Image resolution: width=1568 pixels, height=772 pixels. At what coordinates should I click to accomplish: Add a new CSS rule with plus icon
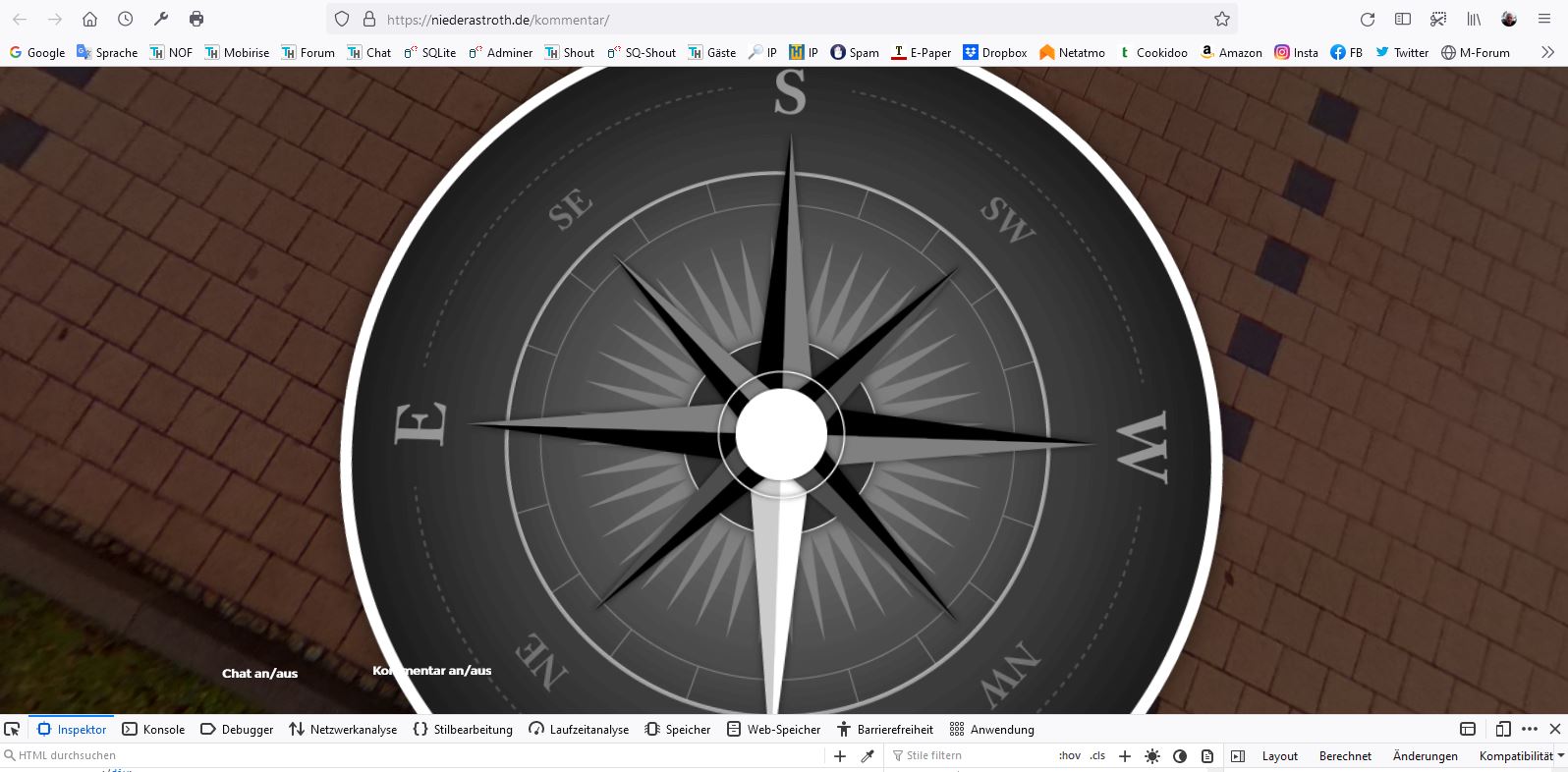coord(1125,755)
